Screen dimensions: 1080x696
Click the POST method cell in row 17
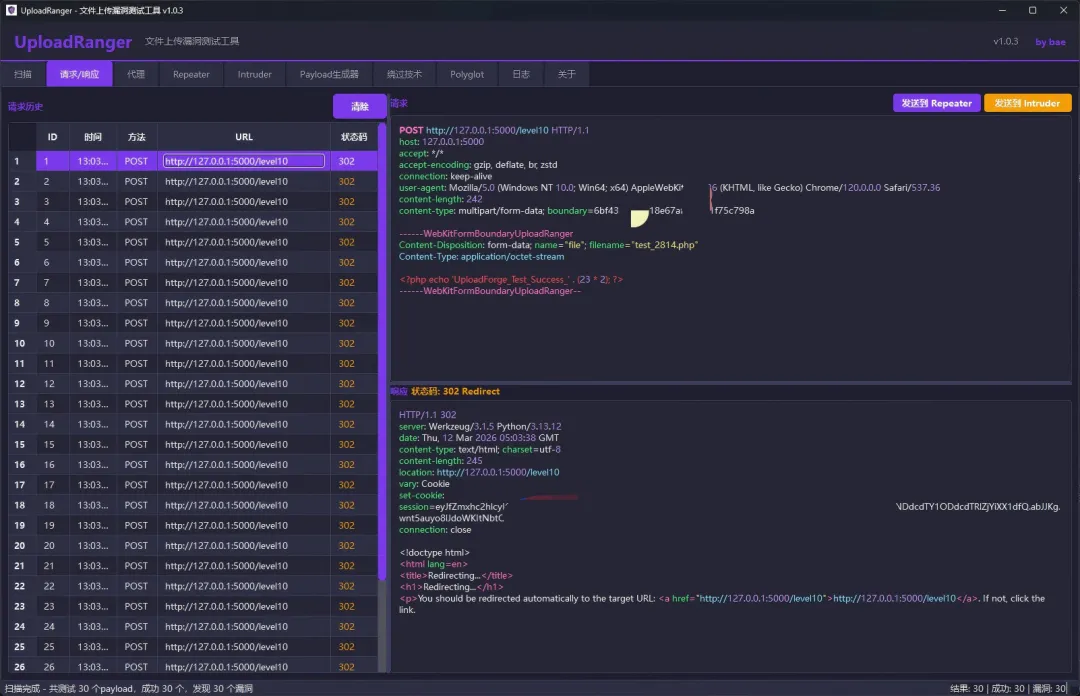[136, 484]
